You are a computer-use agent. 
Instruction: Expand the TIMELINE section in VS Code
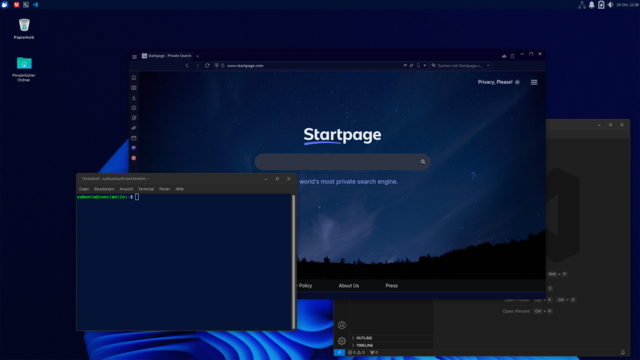click(x=391, y=345)
